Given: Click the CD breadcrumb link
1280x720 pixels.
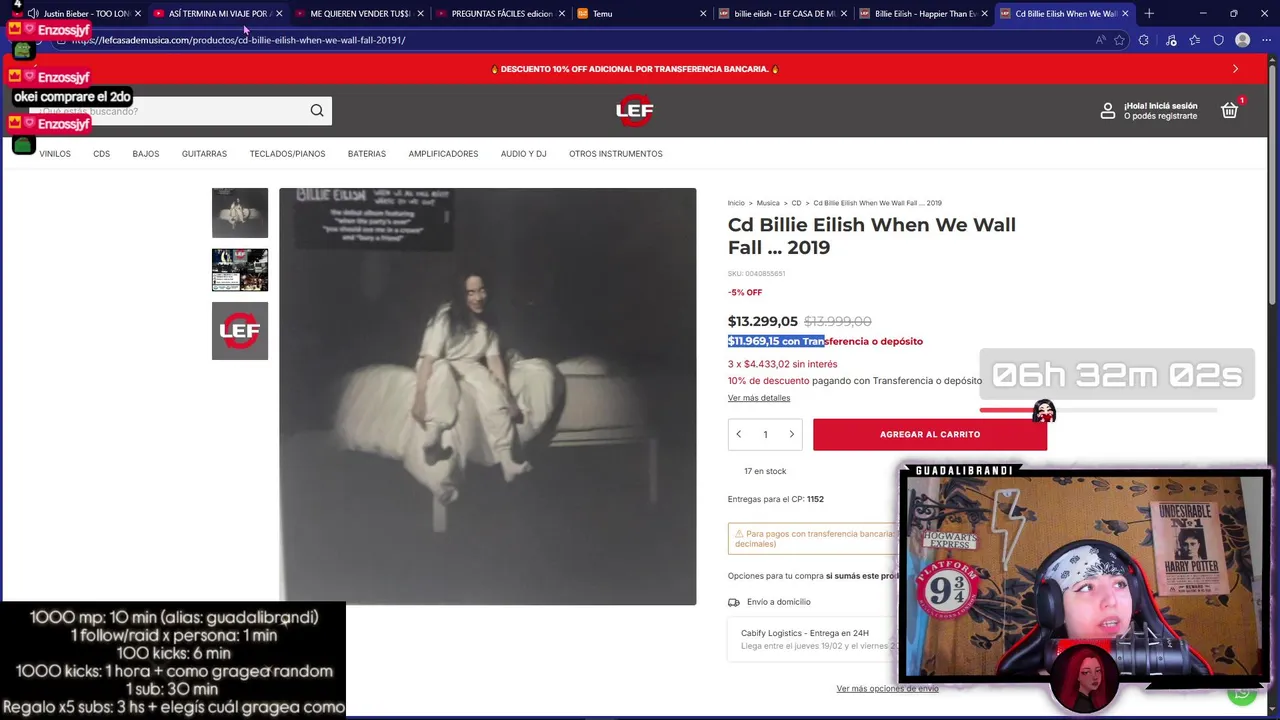Looking at the screenshot, I should pos(796,203).
